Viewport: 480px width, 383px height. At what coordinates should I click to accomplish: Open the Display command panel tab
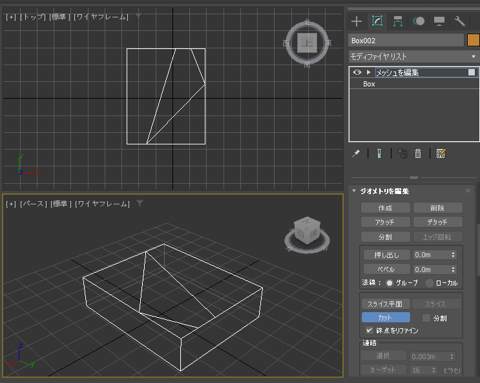[439, 21]
